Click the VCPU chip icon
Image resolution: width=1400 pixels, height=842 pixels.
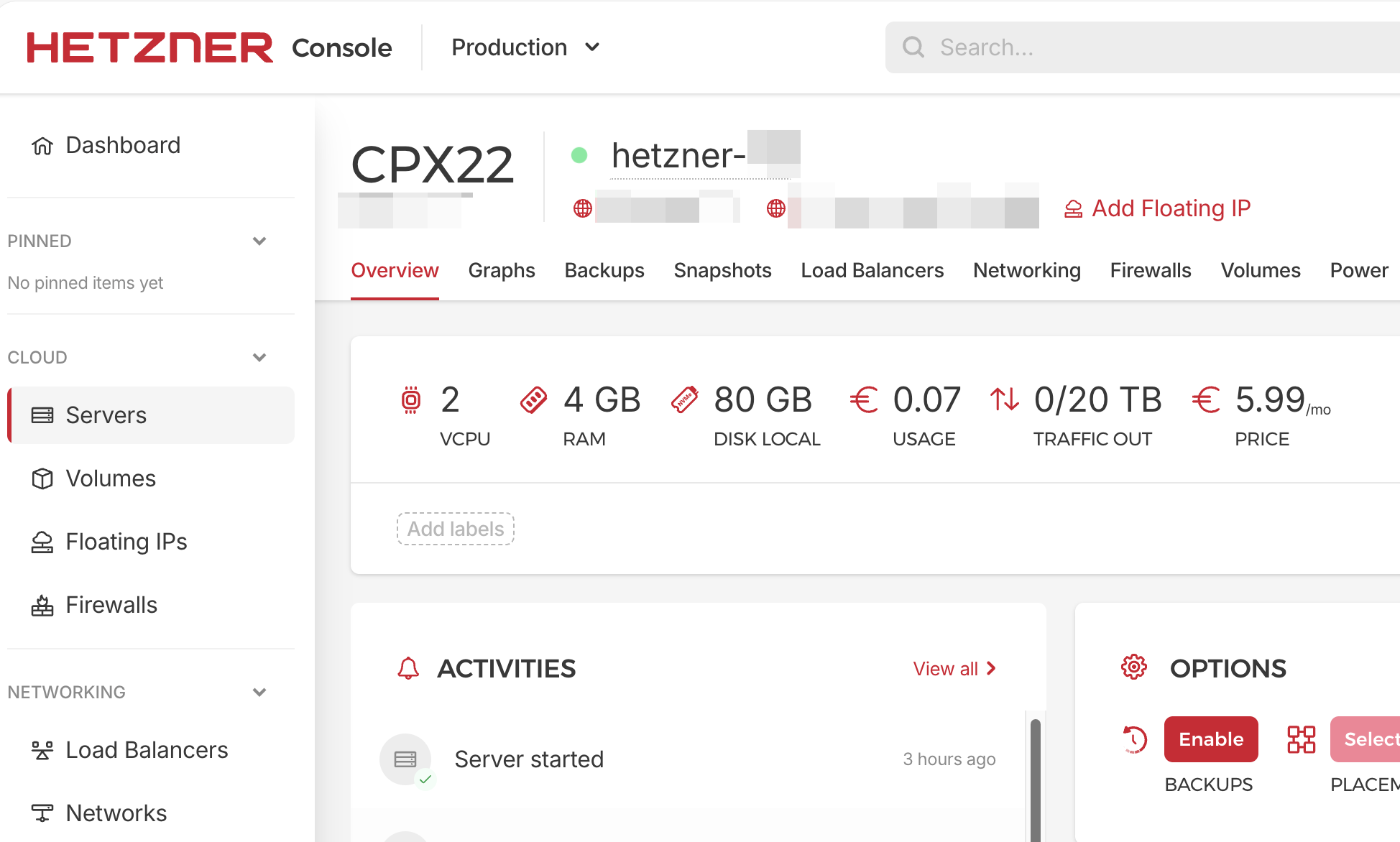pos(411,399)
